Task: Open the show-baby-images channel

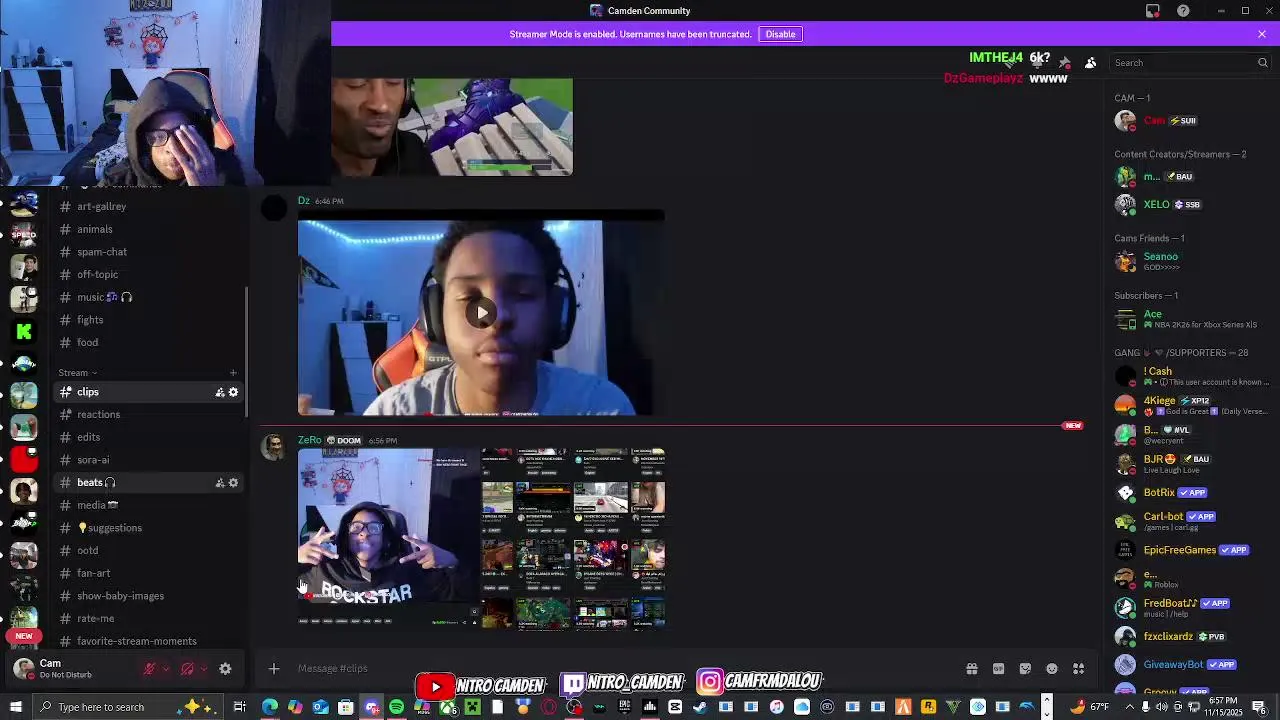Action: click(148, 596)
